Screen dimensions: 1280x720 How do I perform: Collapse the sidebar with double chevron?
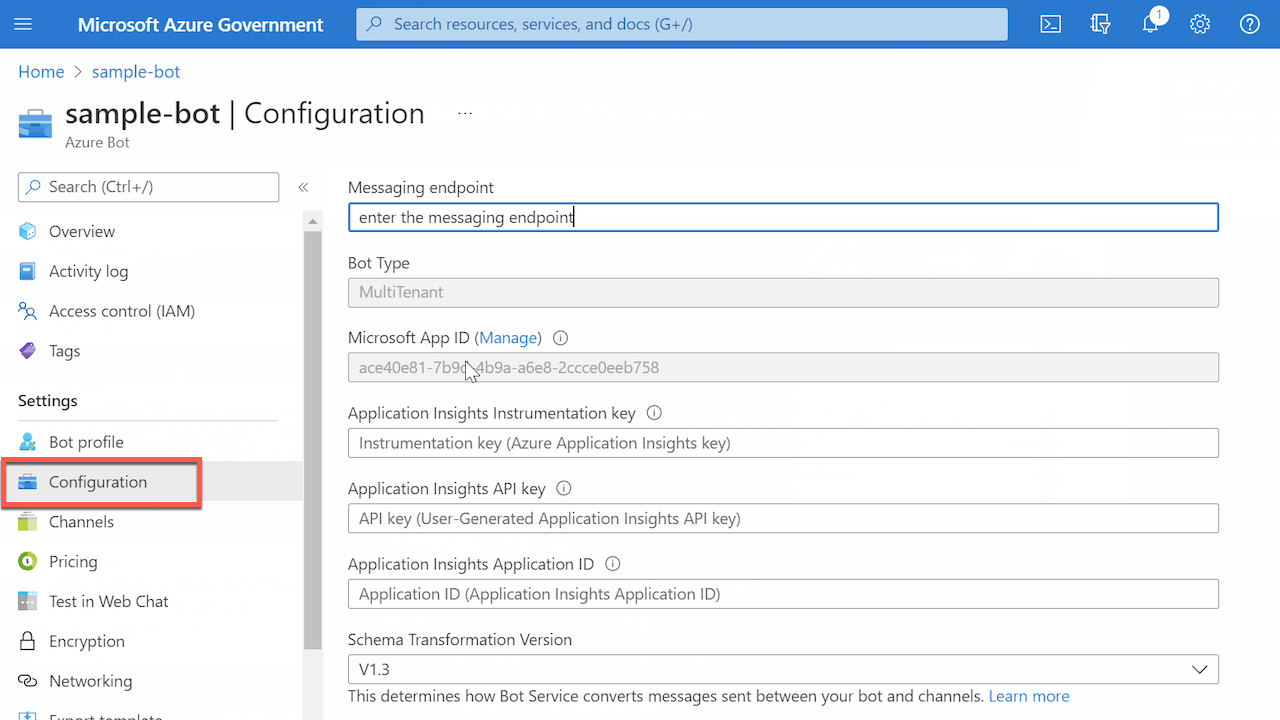(x=303, y=187)
